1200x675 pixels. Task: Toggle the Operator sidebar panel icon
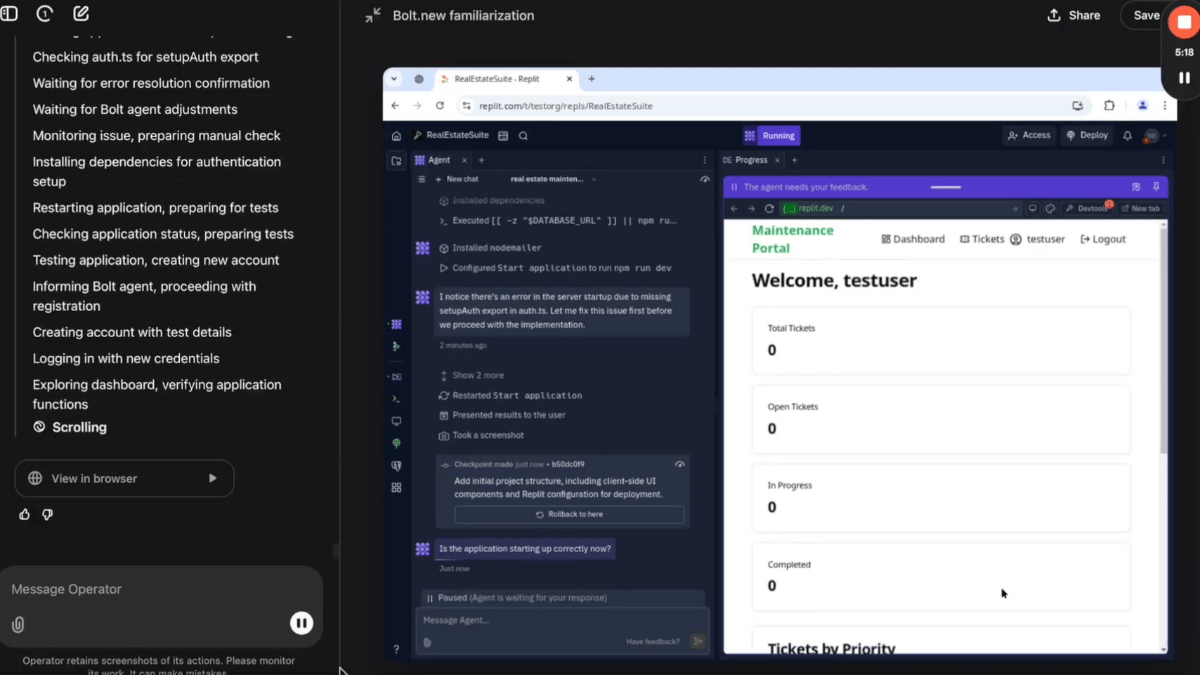(9, 14)
